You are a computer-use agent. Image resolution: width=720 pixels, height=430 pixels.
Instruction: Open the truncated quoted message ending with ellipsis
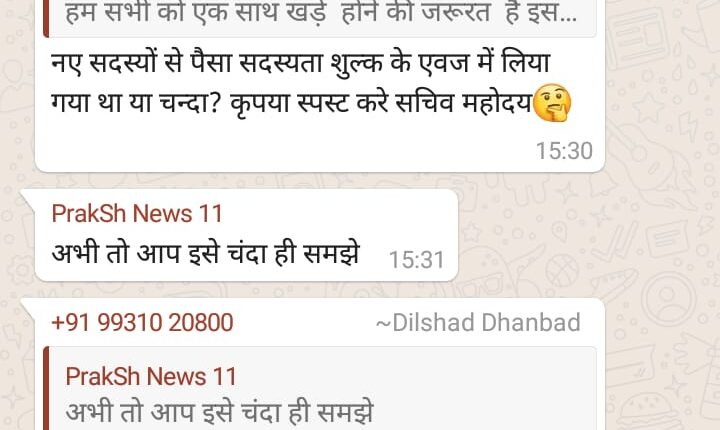(321, 14)
